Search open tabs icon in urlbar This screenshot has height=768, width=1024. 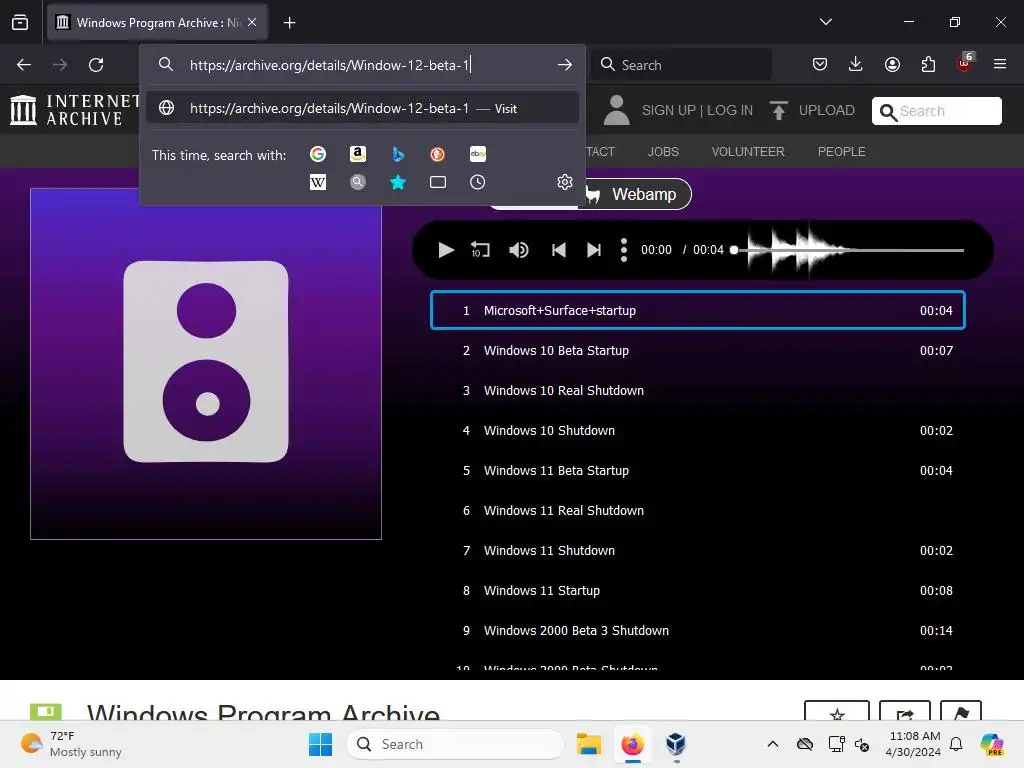438,182
